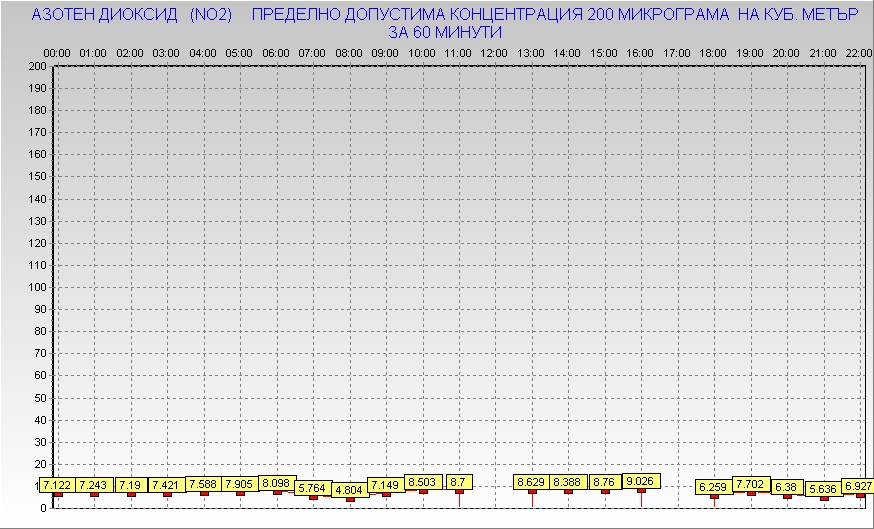Select the 09:00 hour label

pyautogui.click(x=385, y=54)
